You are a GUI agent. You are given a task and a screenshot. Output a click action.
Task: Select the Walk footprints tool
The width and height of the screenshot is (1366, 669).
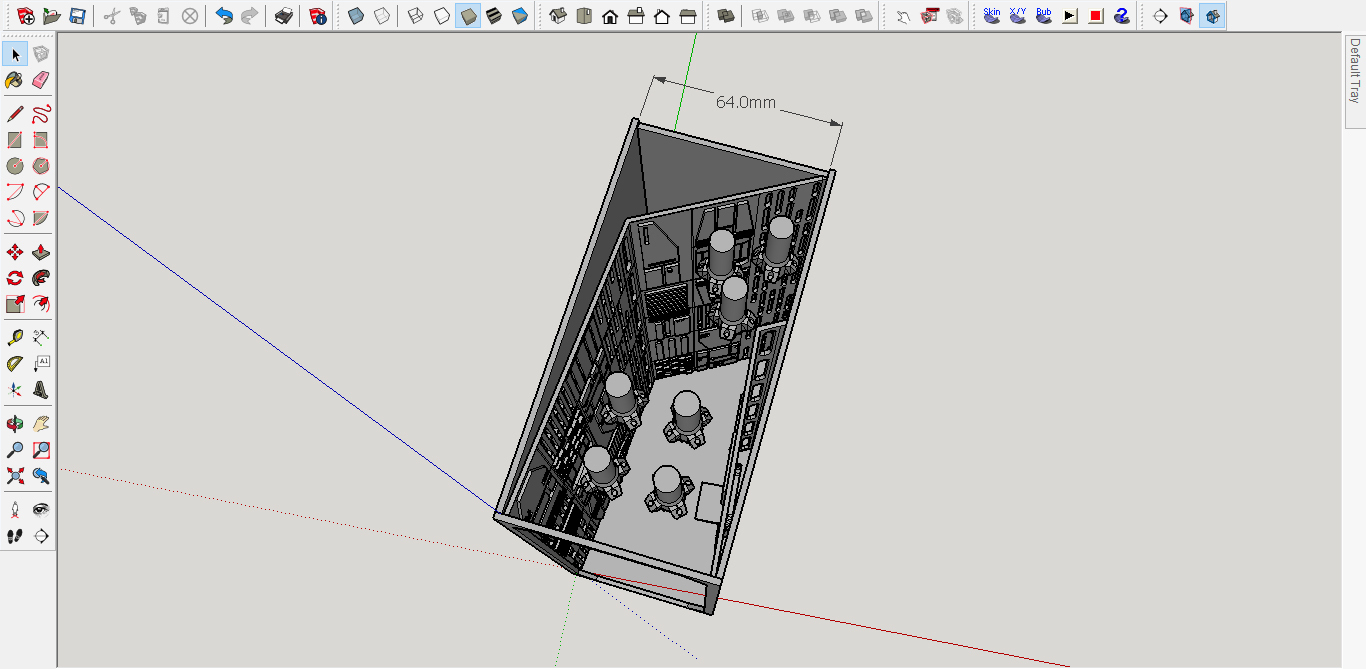15,536
